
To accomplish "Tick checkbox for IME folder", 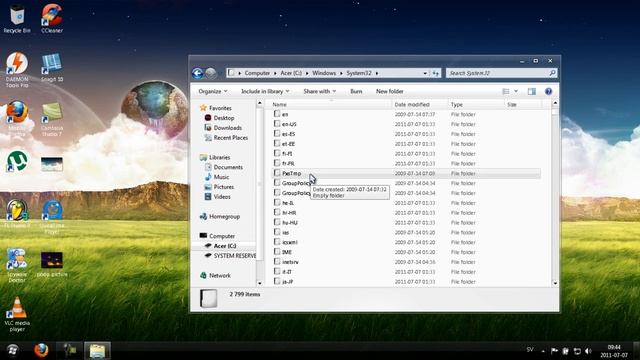I will pos(277,252).
